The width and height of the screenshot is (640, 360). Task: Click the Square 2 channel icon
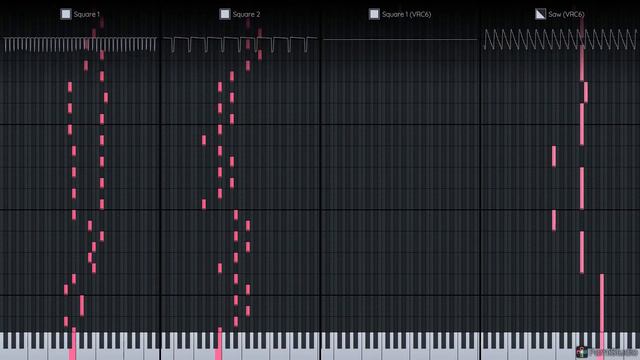tap(224, 14)
